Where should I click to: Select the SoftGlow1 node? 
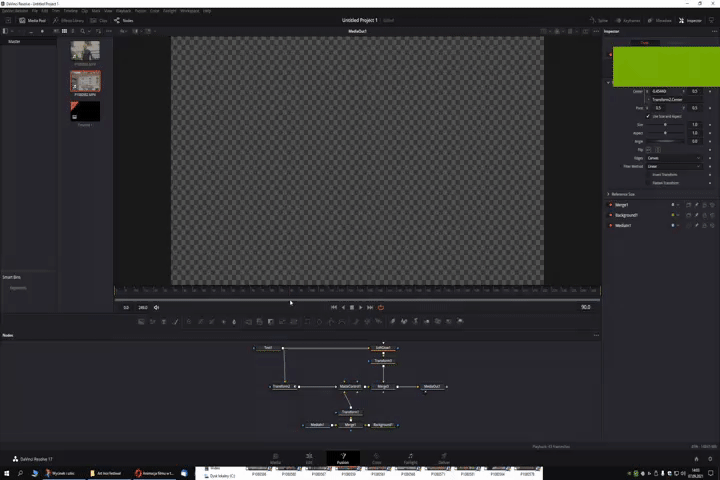click(x=383, y=348)
